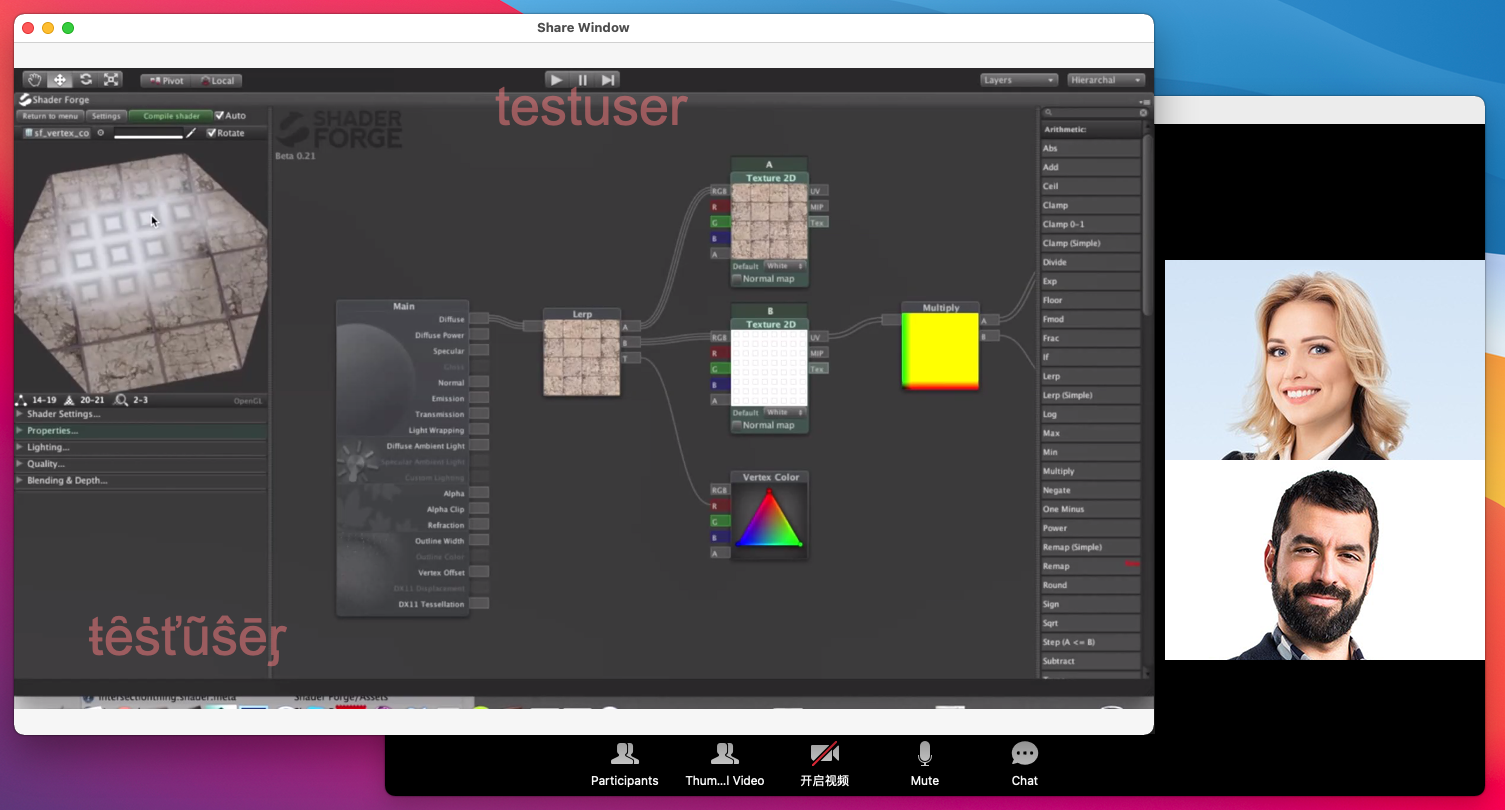Image resolution: width=1505 pixels, height=810 pixels.
Task: Expand the Shader Settings section
Action: (x=63, y=414)
